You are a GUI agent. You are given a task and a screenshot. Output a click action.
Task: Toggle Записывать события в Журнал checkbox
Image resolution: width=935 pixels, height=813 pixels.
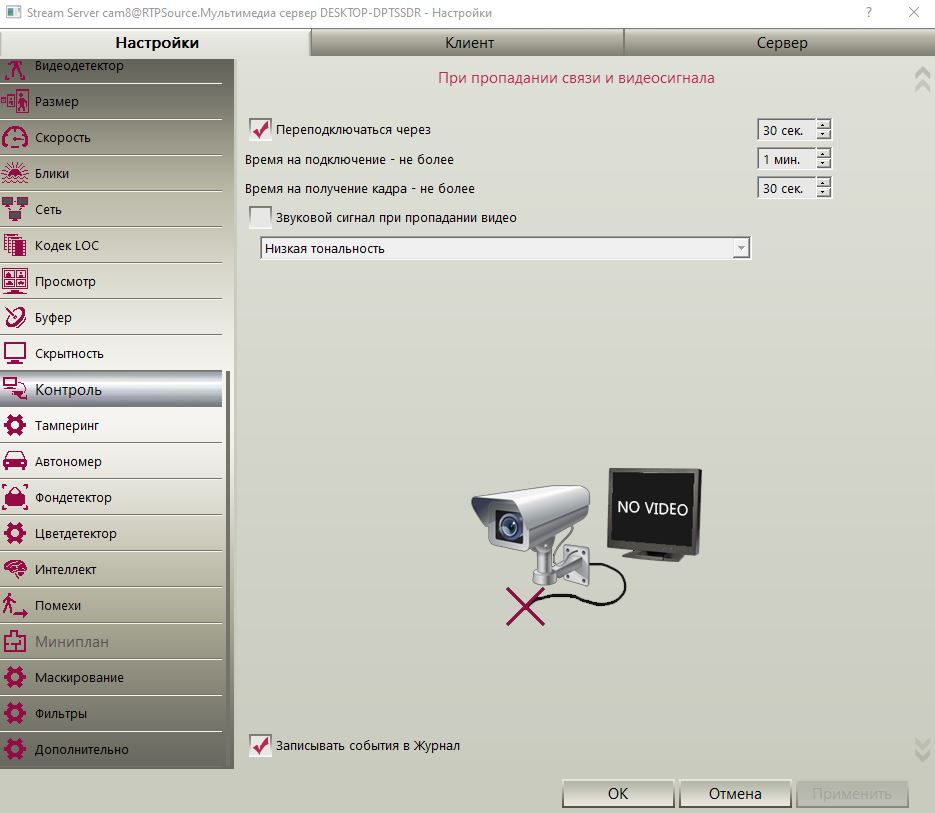coord(260,745)
